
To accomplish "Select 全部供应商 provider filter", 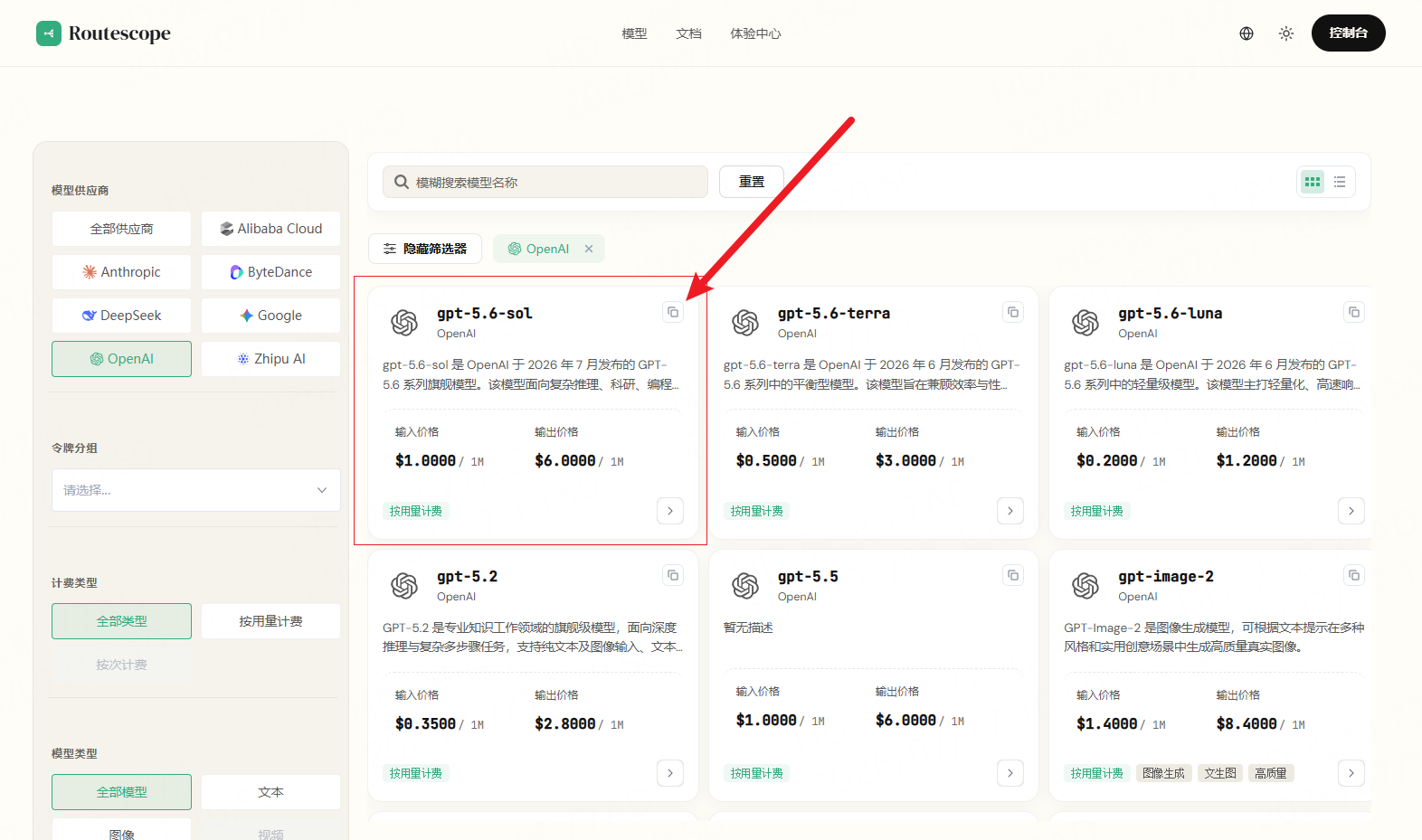I will 121,229.
